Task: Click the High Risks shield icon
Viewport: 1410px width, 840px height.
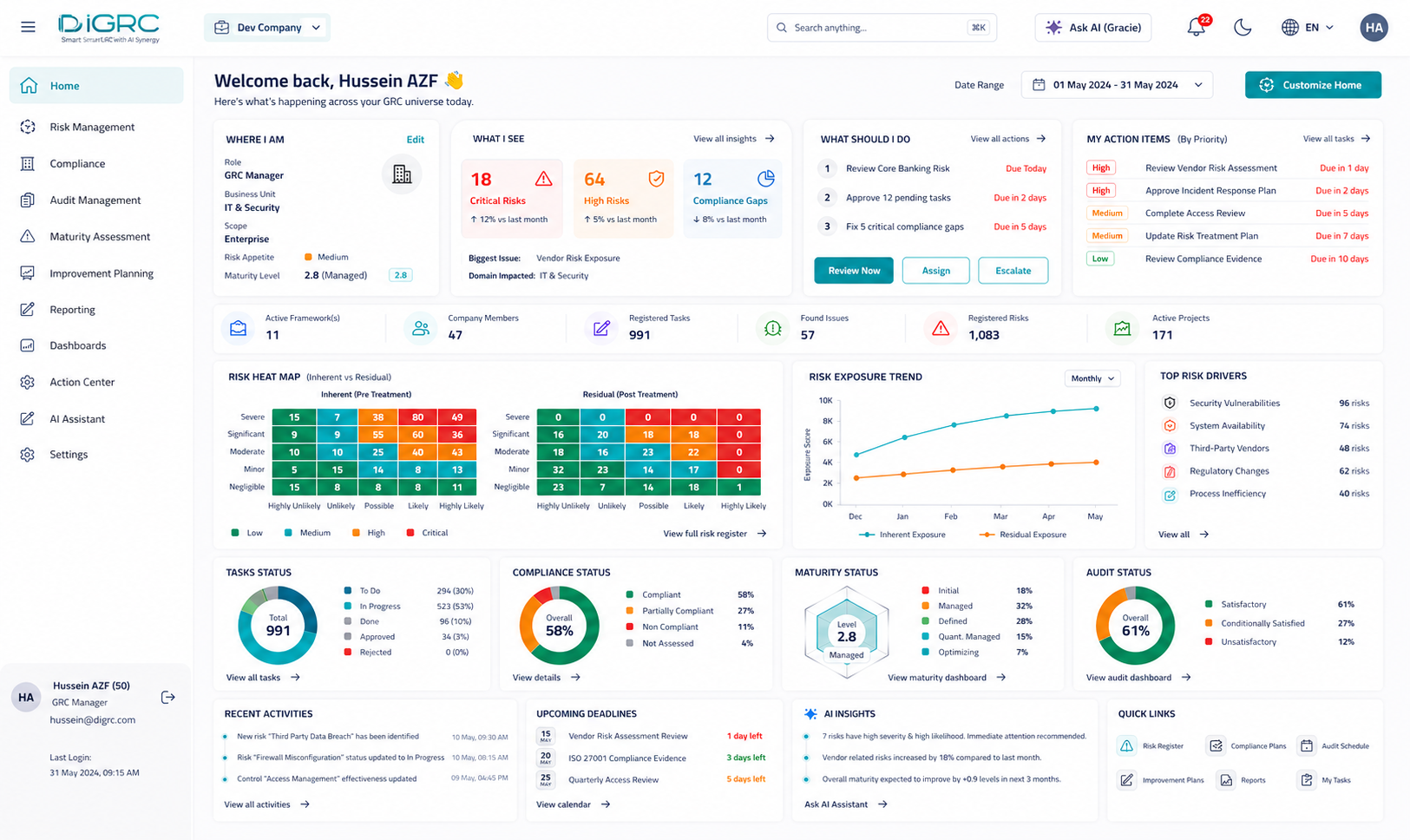Action: click(x=657, y=179)
